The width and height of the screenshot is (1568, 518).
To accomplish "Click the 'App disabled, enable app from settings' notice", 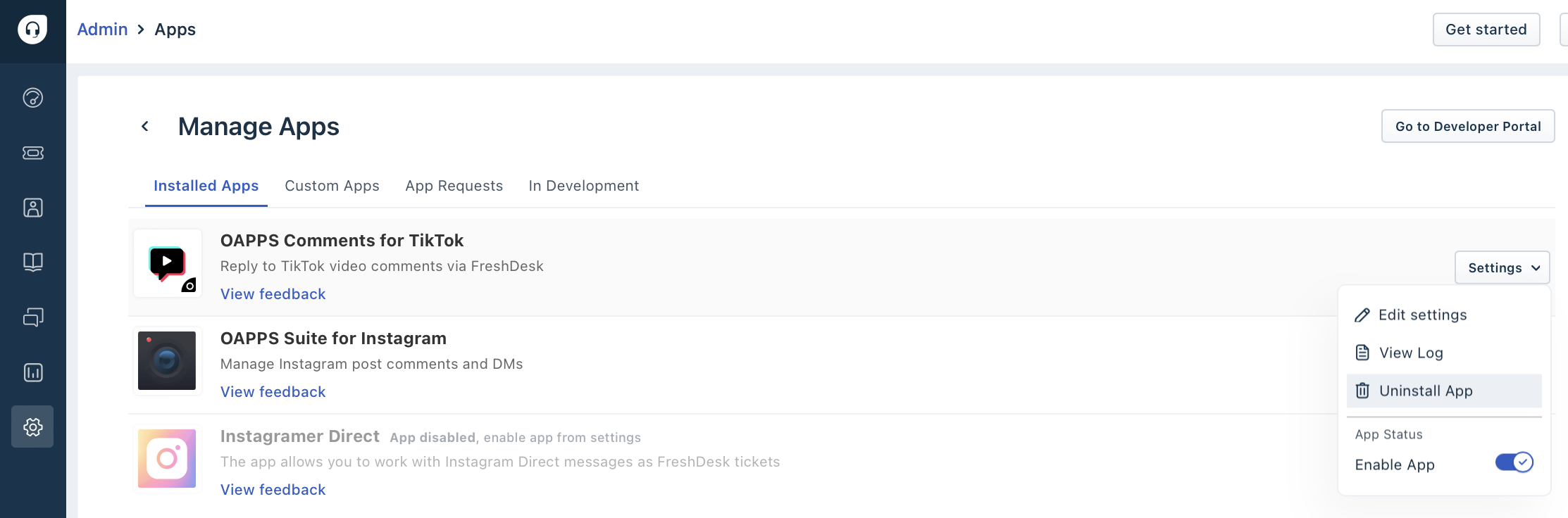I will (516, 438).
